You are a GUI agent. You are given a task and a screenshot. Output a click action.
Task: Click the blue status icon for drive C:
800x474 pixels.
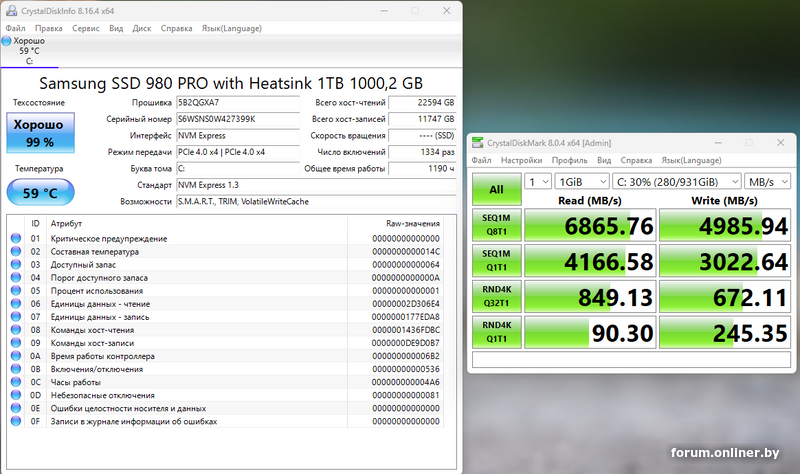[7, 41]
